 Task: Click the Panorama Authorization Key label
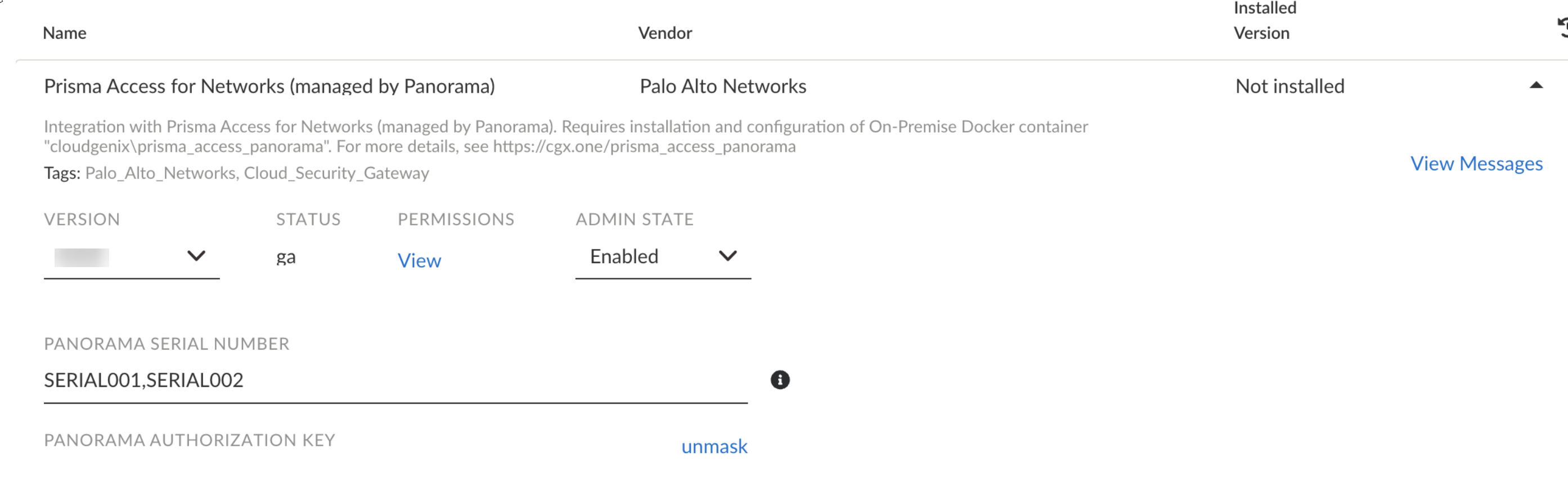189,440
